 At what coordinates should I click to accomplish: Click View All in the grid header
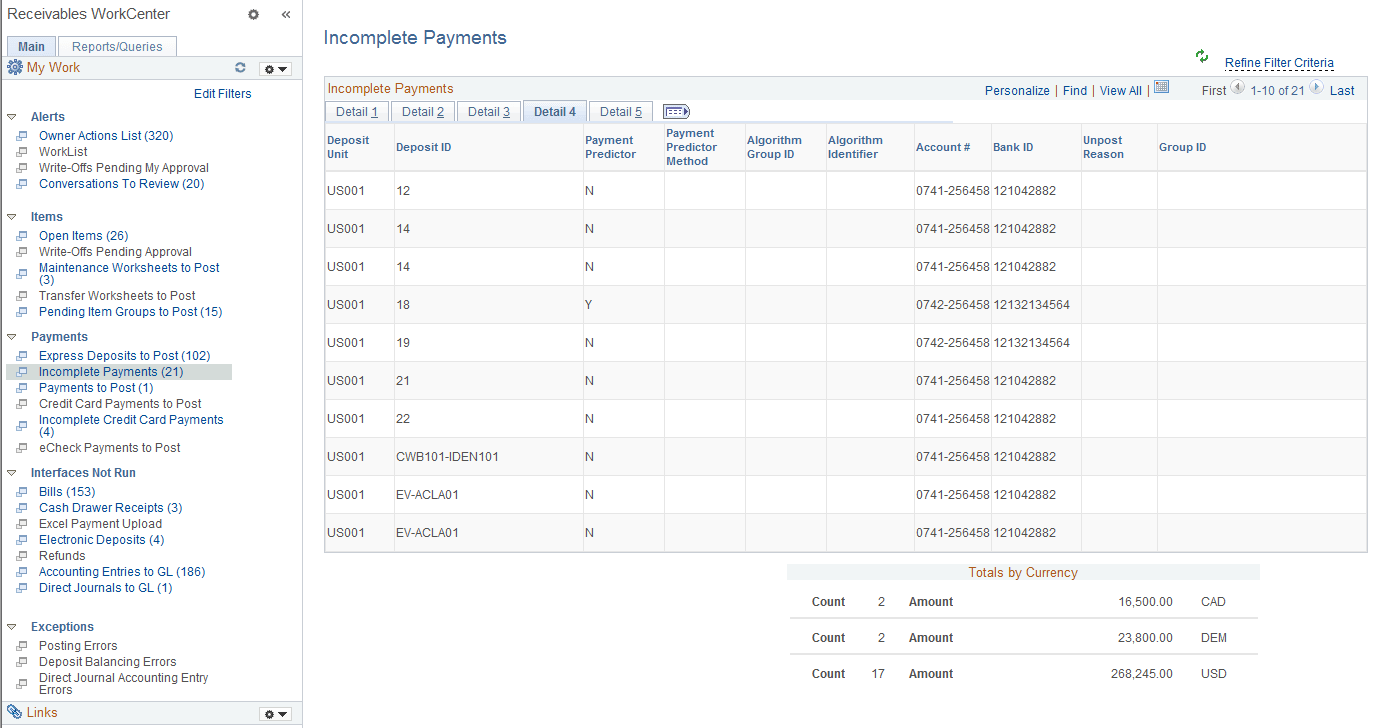pos(1120,90)
